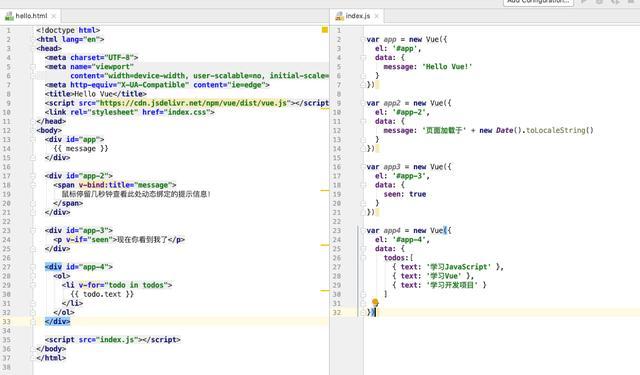Screen dimensions: 640x375
Task: Collapse the div id="app-2" element fold marker
Action: [x=33, y=176]
